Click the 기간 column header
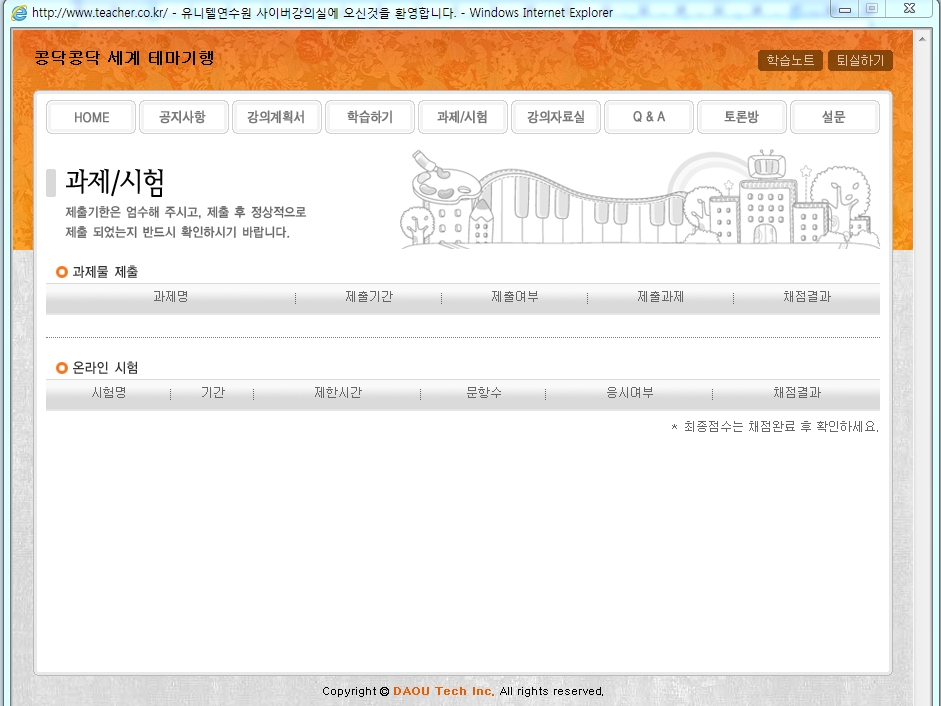Screen dimensions: 941x706 pos(212,393)
